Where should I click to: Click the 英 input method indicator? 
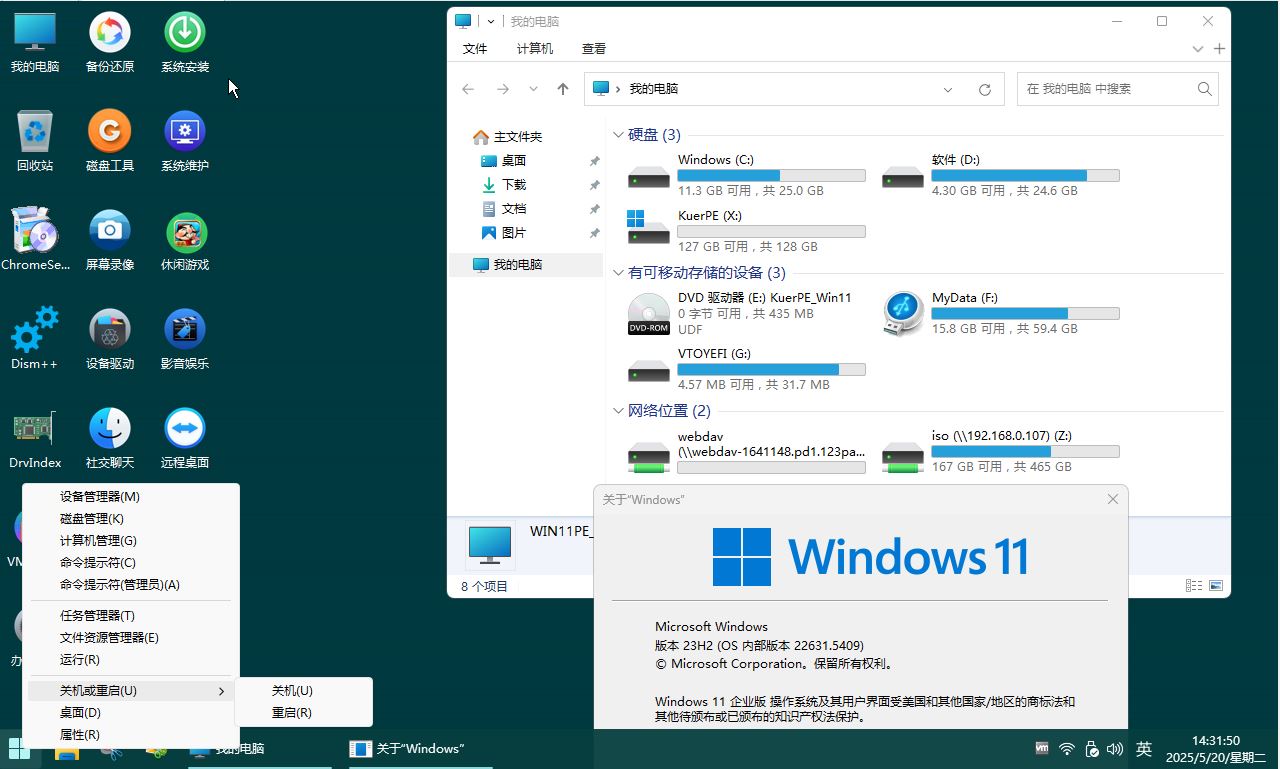(x=1144, y=749)
